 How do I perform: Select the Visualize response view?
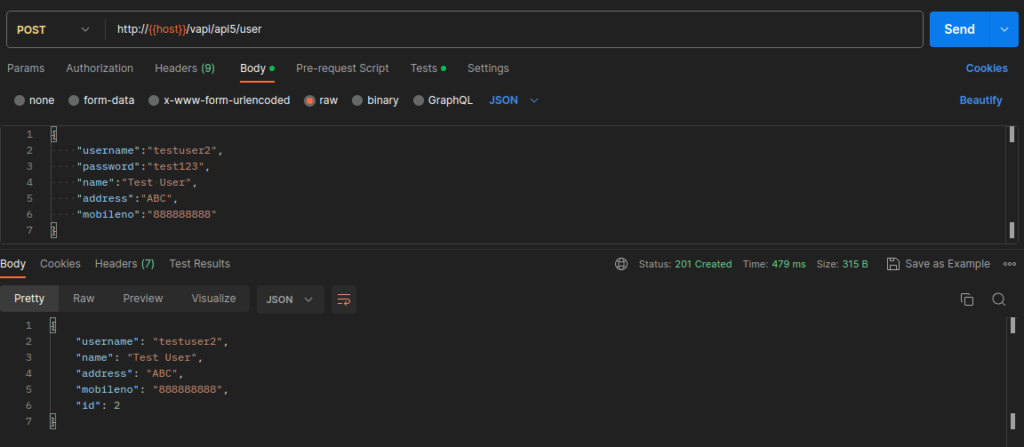(214, 299)
